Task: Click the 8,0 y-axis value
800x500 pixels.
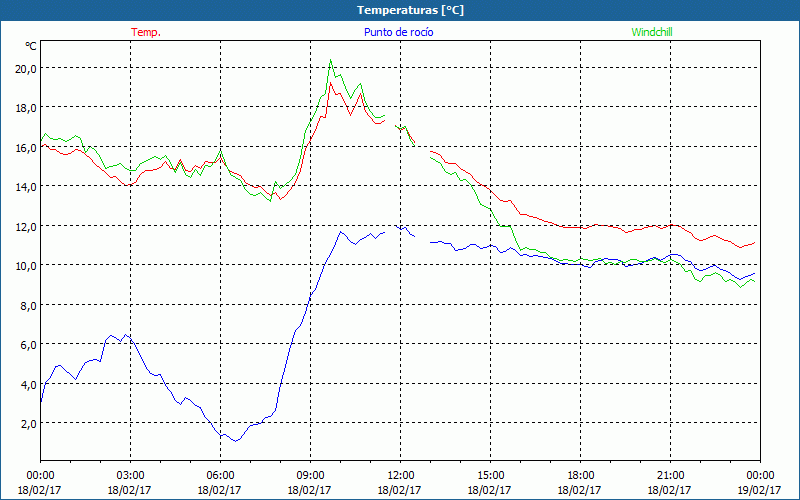Action: (x=28, y=306)
